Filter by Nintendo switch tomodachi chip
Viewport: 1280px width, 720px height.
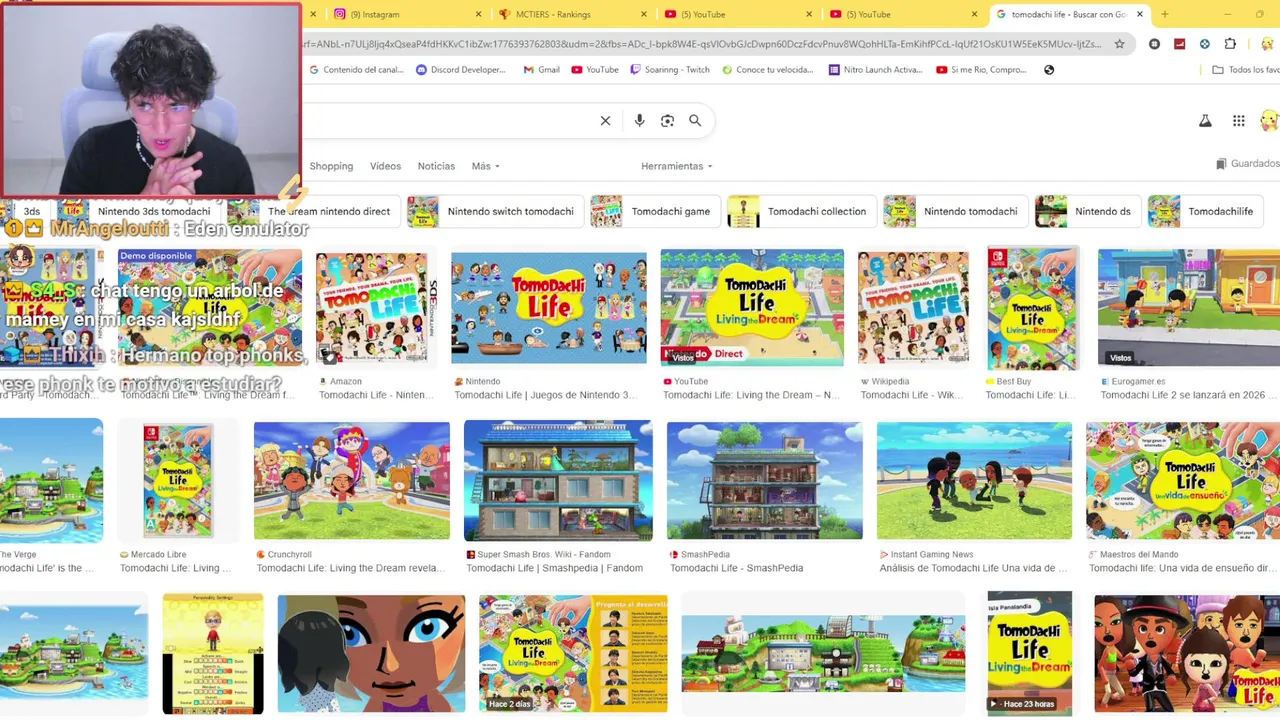[494, 211]
